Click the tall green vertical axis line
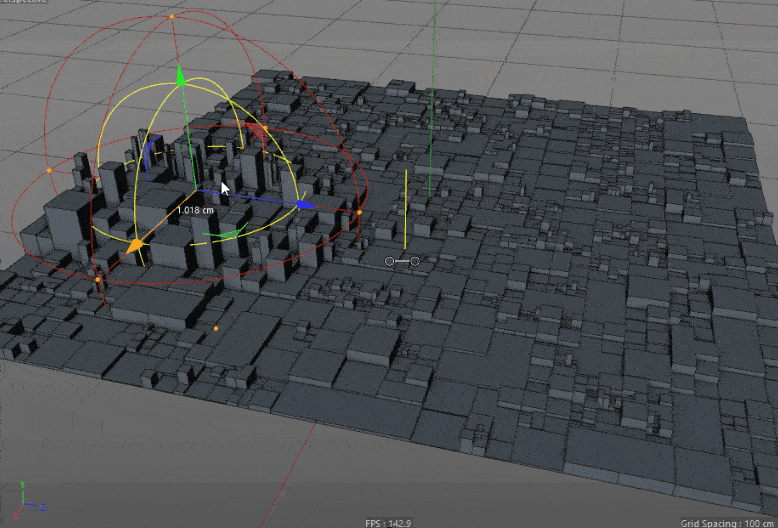Screen dimensions: 778x528 point(433,100)
